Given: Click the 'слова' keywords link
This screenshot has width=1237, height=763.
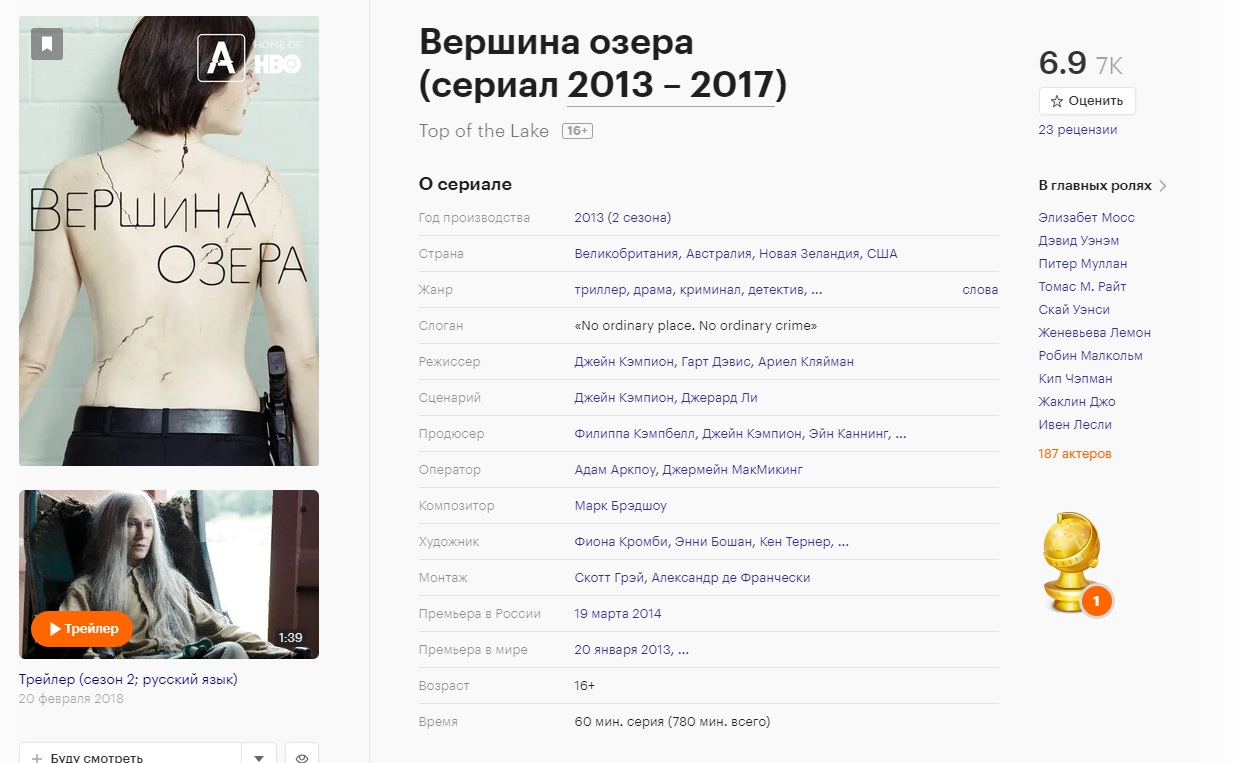Looking at the screenshot, I should click(980, 290).
